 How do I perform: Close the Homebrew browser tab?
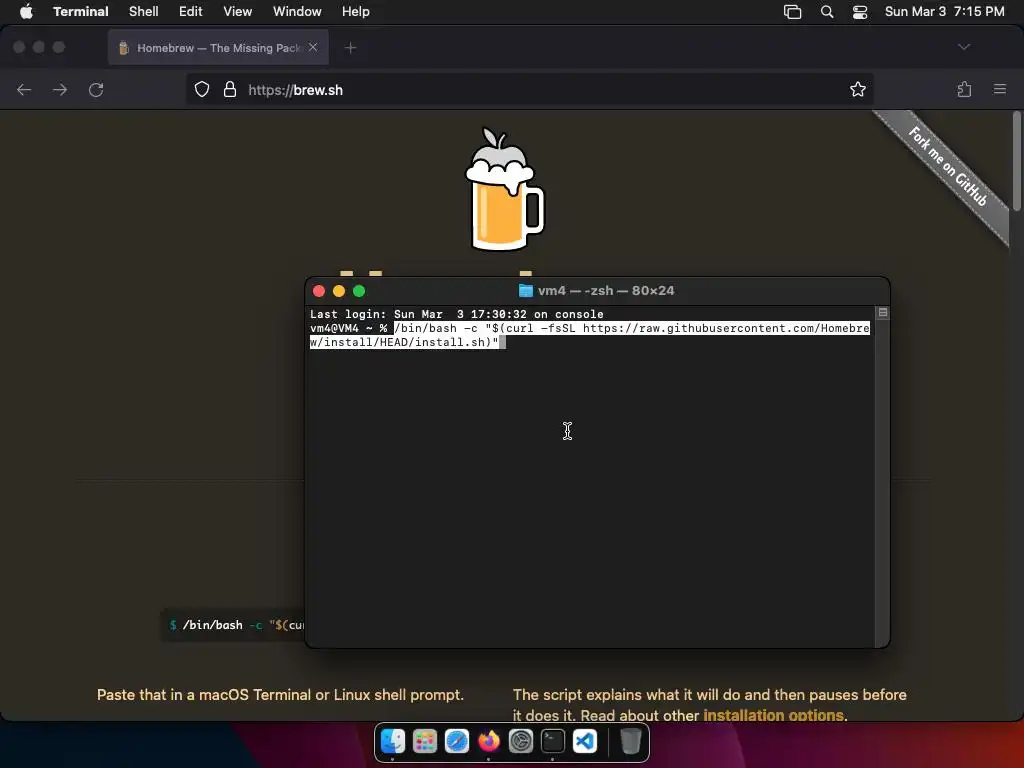pos(313,48)
